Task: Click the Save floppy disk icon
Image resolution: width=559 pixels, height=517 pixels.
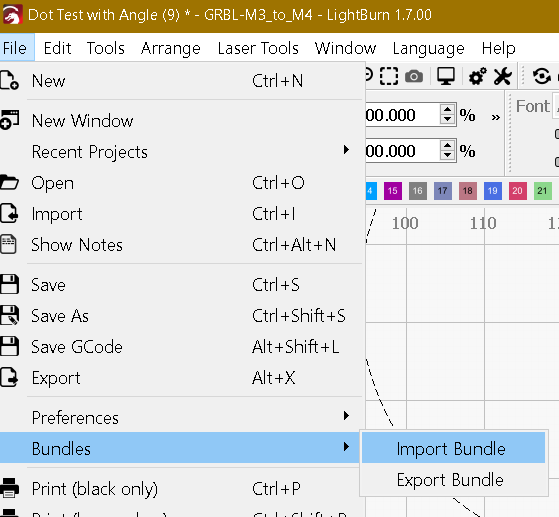Action: pyautogui.click(x=9, y=284)
